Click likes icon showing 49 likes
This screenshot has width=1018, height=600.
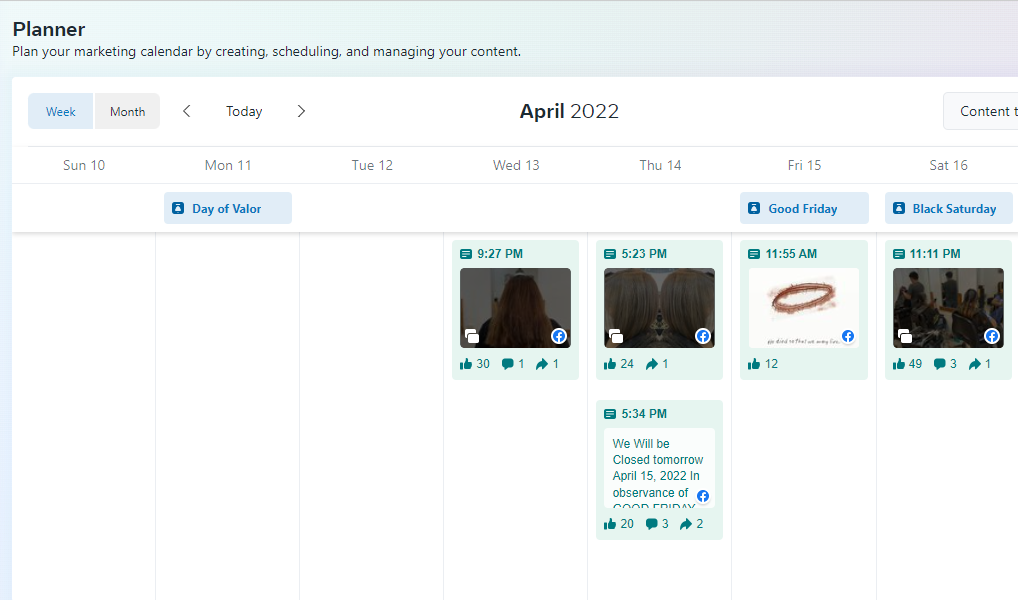pyautogui.click(x=899, y=364)
